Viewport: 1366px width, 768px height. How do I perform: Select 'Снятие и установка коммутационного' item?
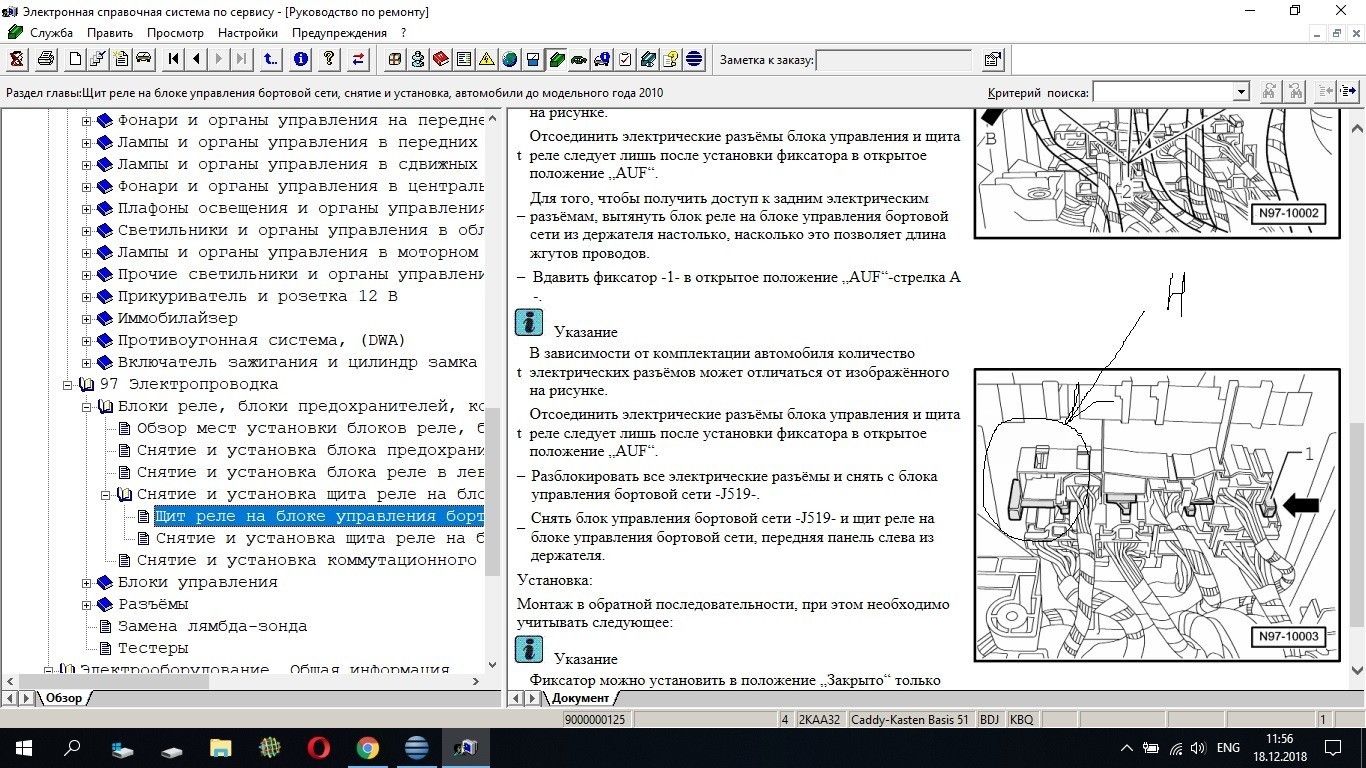(x=306, y=560)
